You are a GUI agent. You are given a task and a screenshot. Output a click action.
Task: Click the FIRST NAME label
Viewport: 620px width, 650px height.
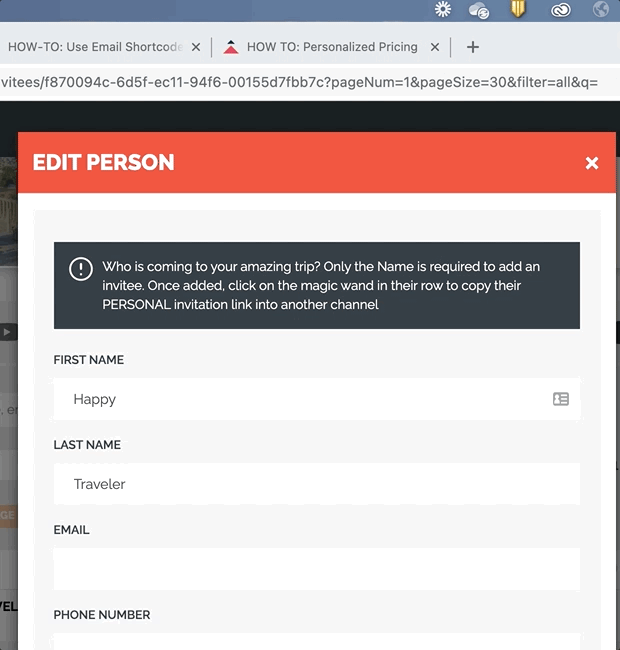pos(89,360)
